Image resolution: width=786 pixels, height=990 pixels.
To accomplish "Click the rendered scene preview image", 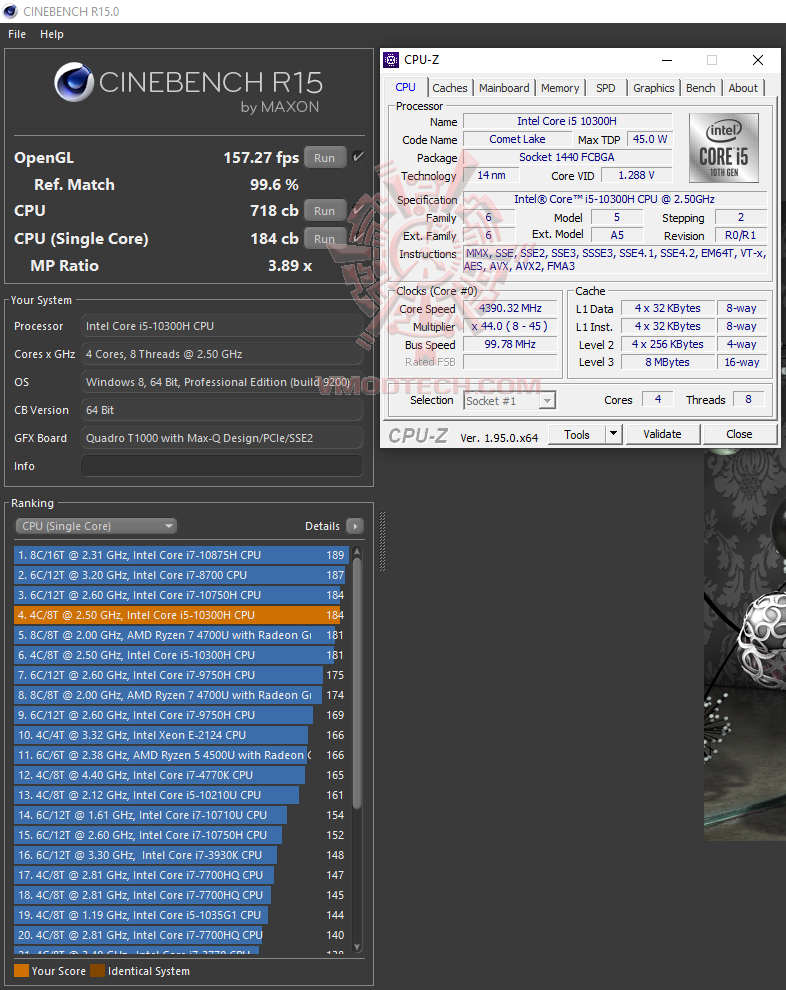I will tap(745, 644).
